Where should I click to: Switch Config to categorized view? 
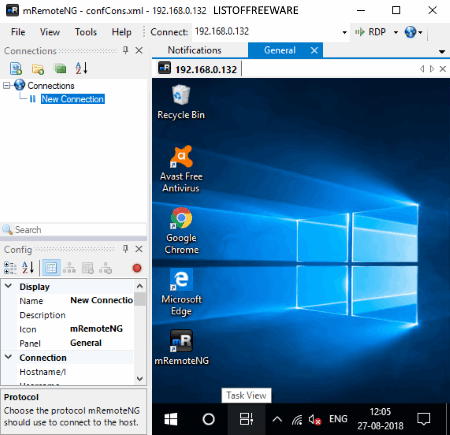click(10, 268)
